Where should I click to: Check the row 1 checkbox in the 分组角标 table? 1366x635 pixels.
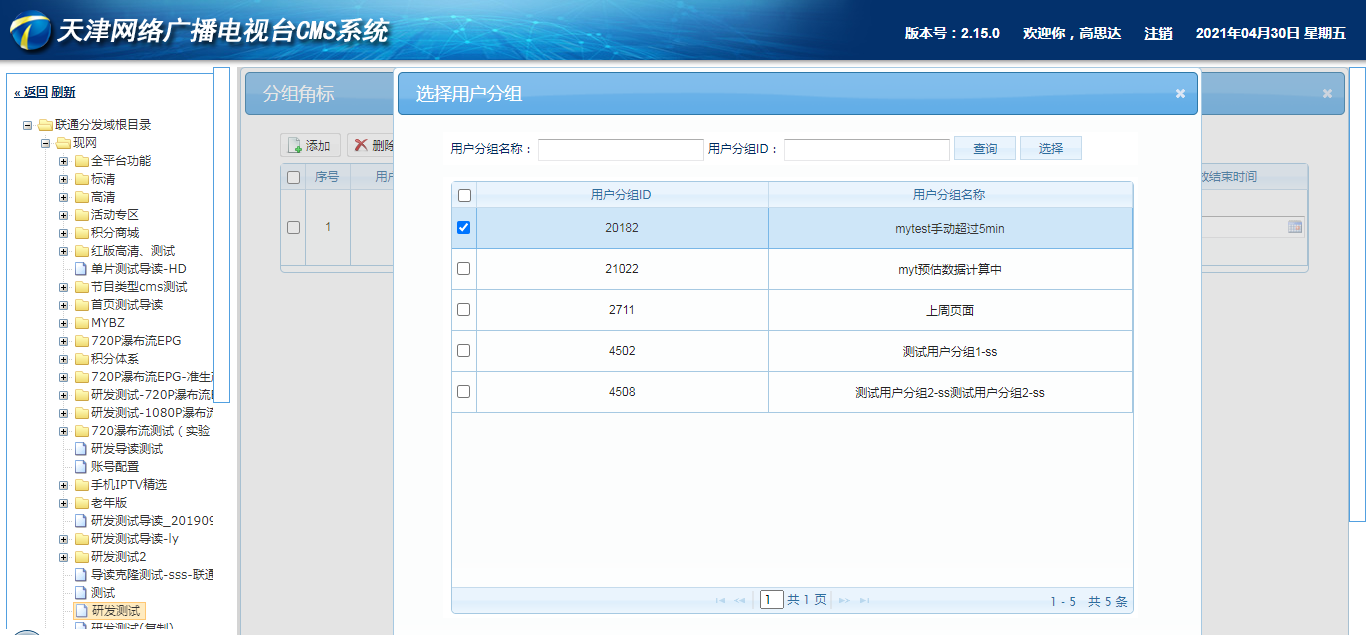293,227
